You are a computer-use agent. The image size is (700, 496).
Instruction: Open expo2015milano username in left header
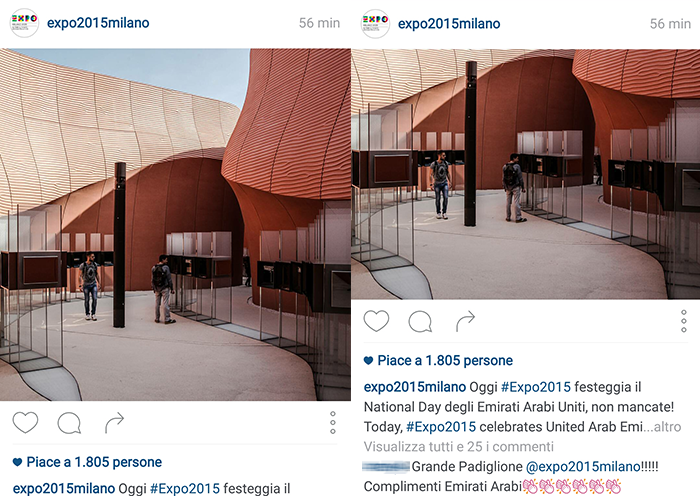pyautogui.click(x=98, y=23)
